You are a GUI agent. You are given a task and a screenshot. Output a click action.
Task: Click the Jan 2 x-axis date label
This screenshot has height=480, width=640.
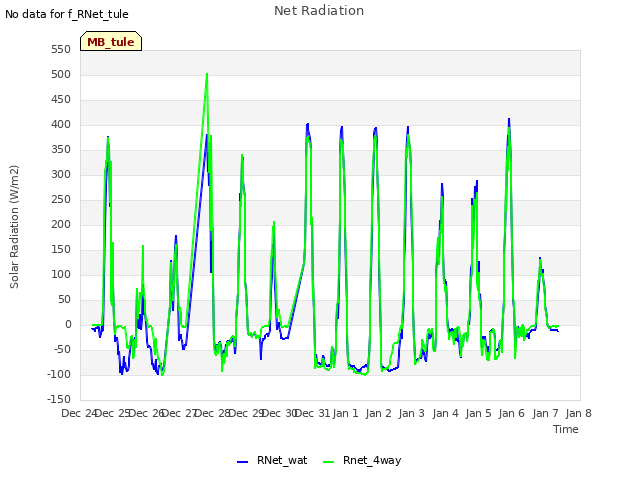pos(379,413)
